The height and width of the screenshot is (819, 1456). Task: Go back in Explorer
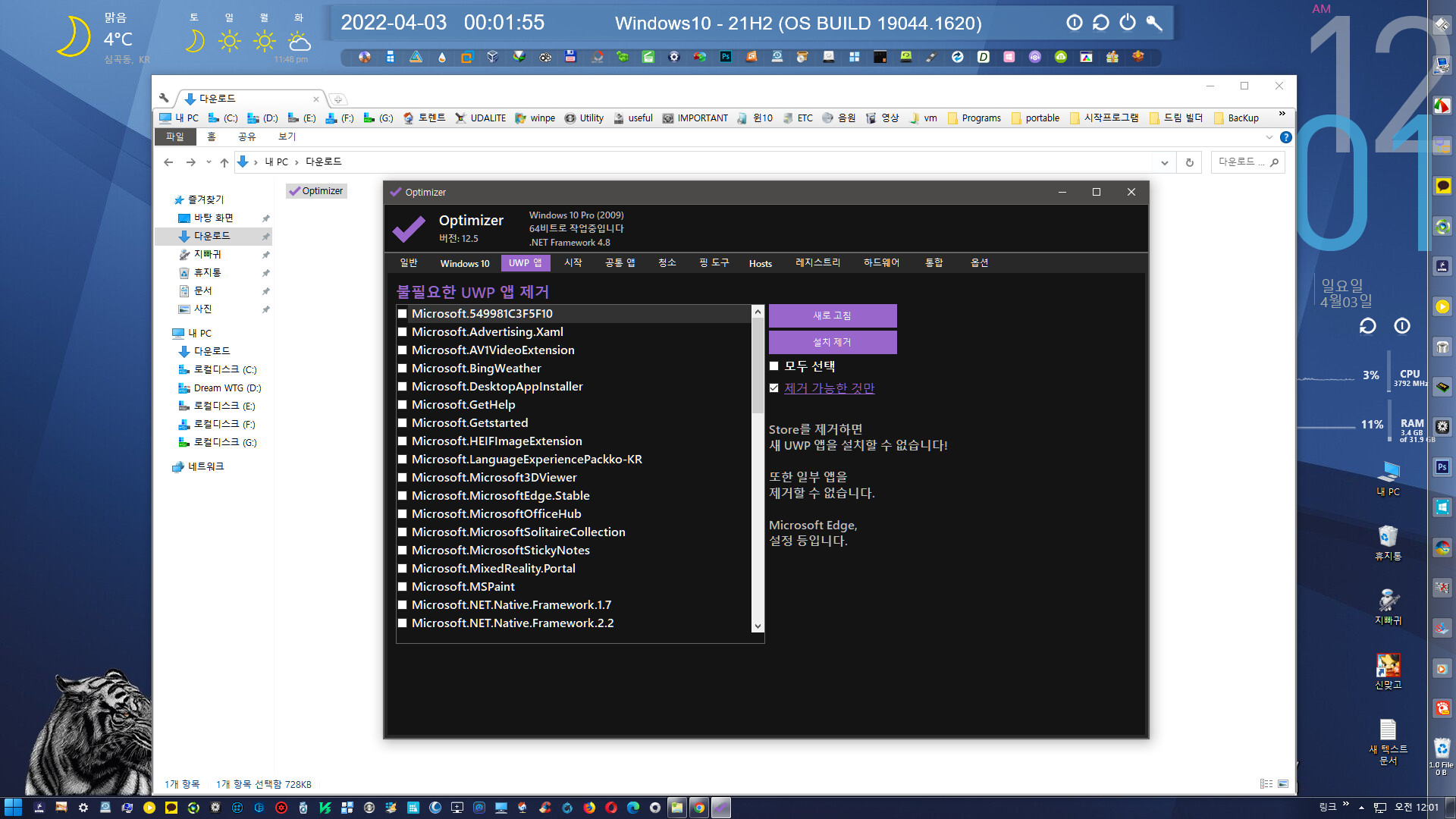(x=168, y=162)
